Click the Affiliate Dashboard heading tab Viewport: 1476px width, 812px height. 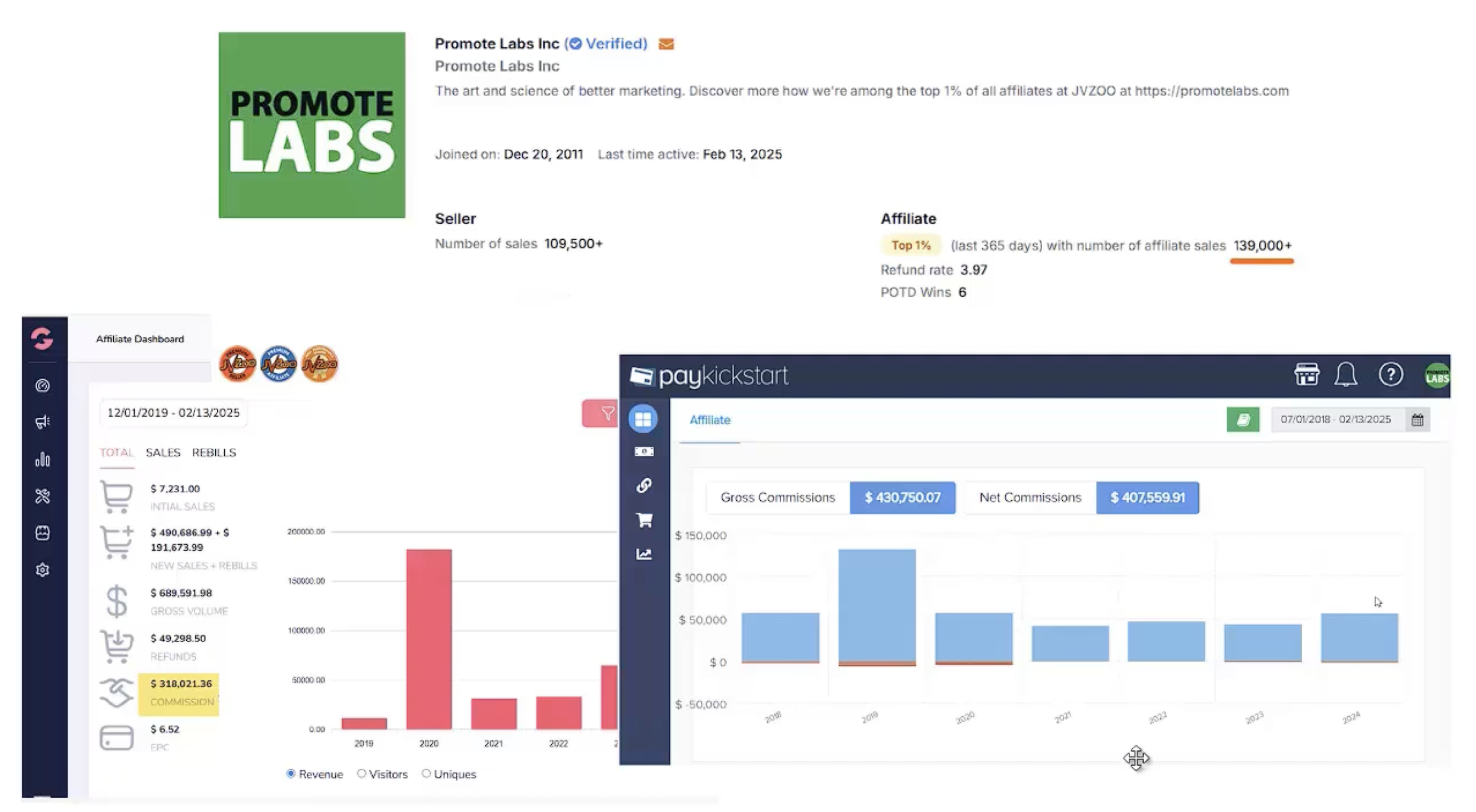[x=140, y=339]
